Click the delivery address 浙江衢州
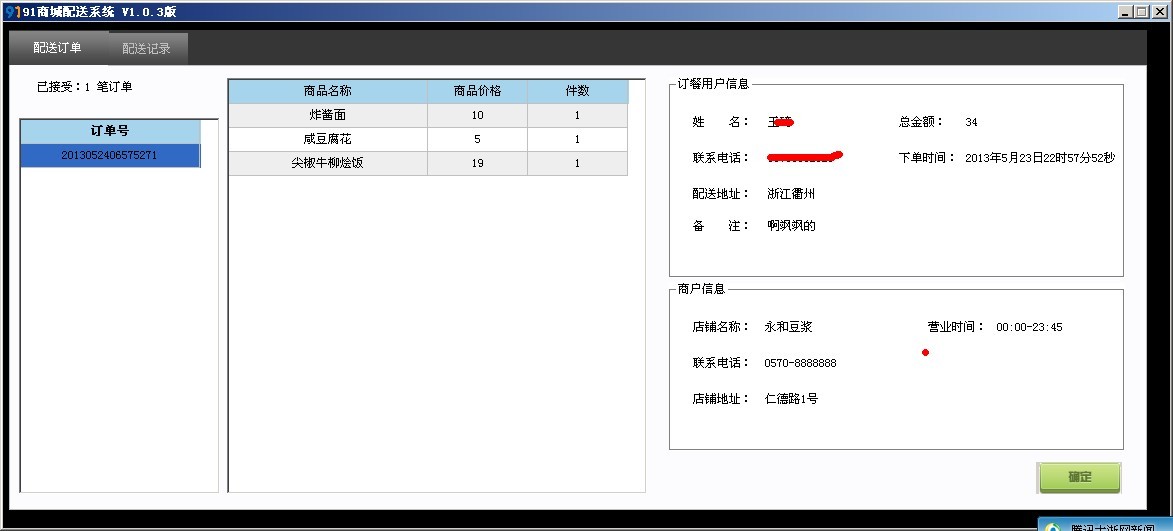 (791, 194)
